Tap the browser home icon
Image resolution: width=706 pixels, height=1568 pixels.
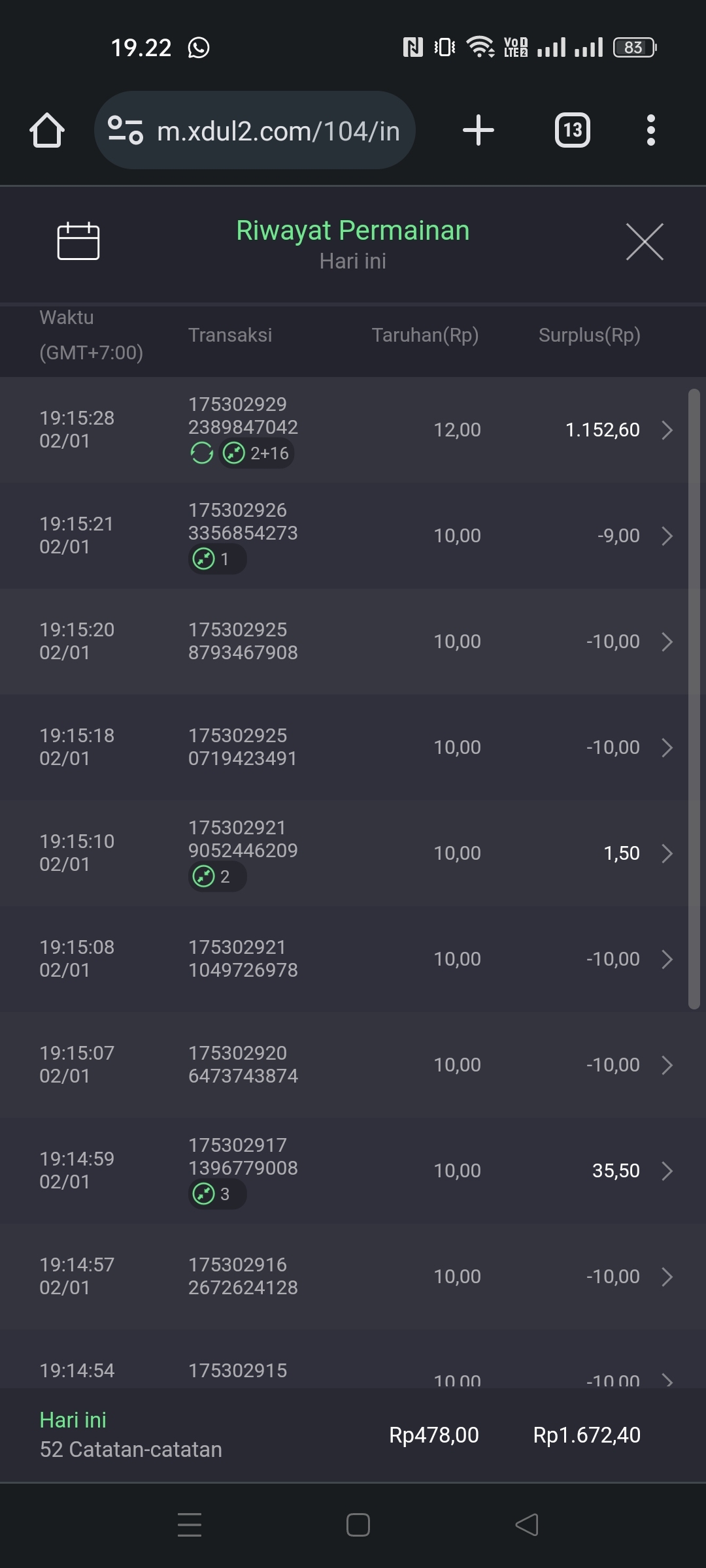[47, 130]
